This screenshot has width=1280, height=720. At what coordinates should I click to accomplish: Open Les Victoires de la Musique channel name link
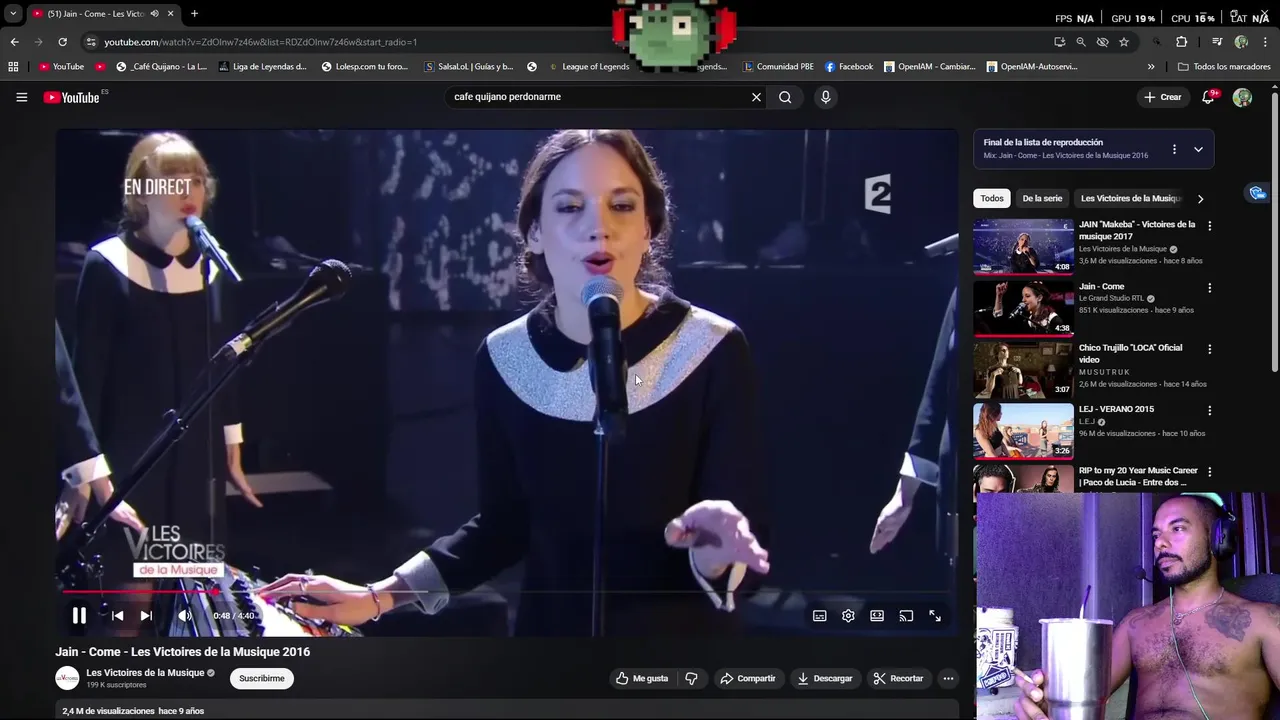tap(145, 673)
